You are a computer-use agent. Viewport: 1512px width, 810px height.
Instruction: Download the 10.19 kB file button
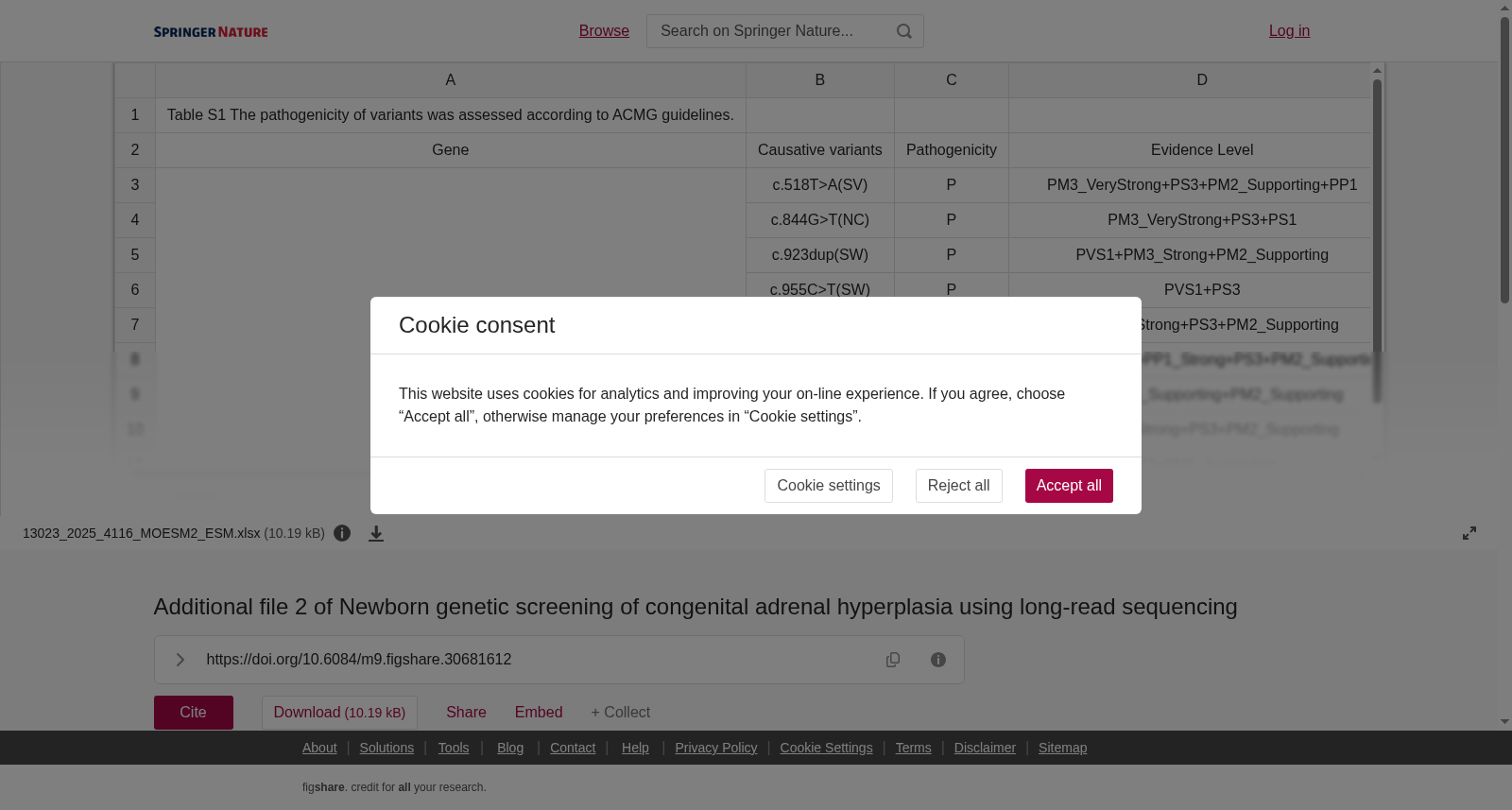pos(339,713)
